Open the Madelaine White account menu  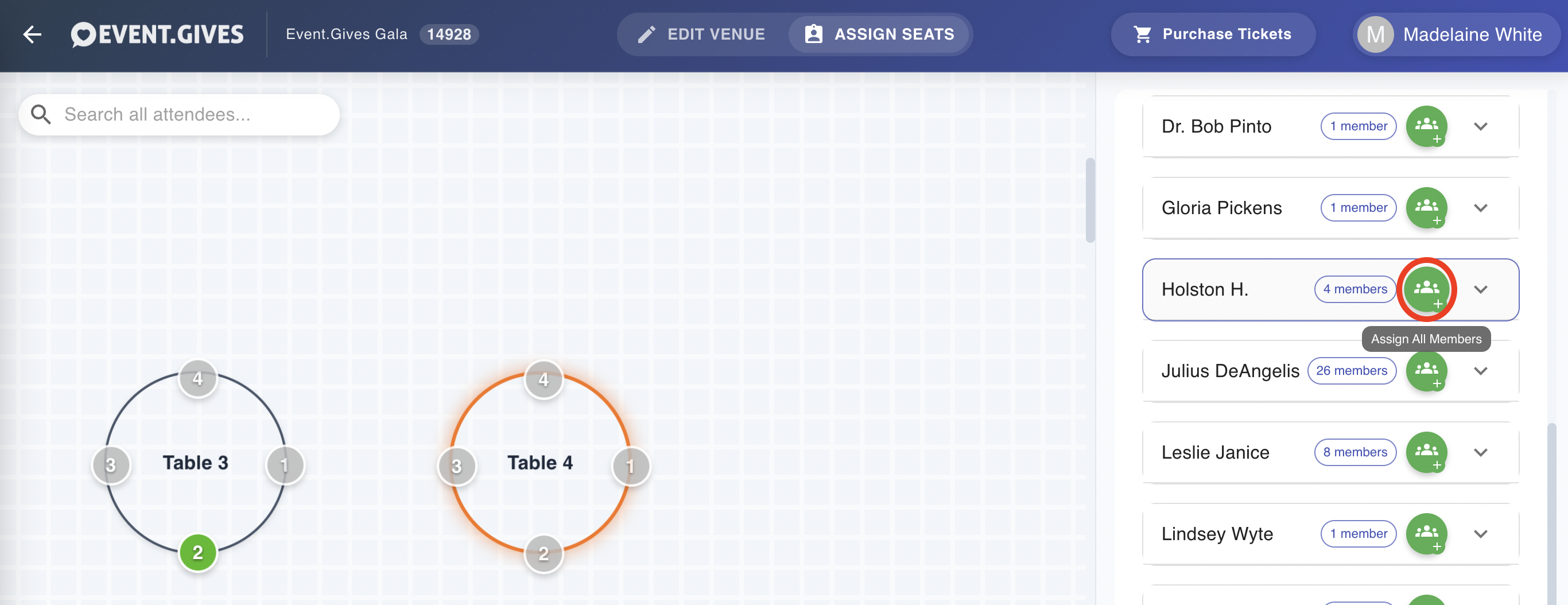pos(1456,34)
